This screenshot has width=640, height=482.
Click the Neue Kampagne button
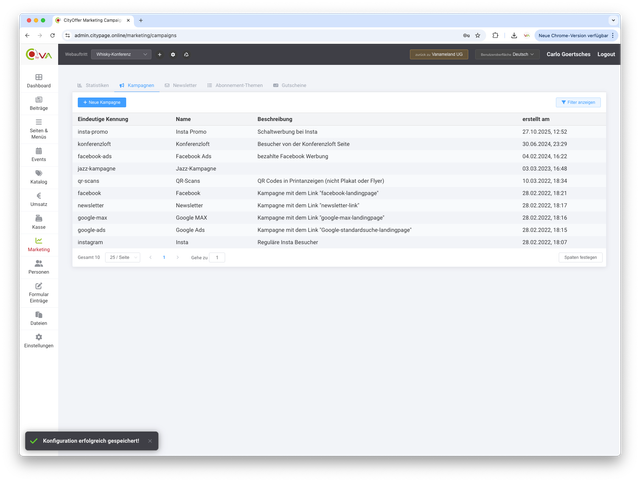tap(102, 102)
